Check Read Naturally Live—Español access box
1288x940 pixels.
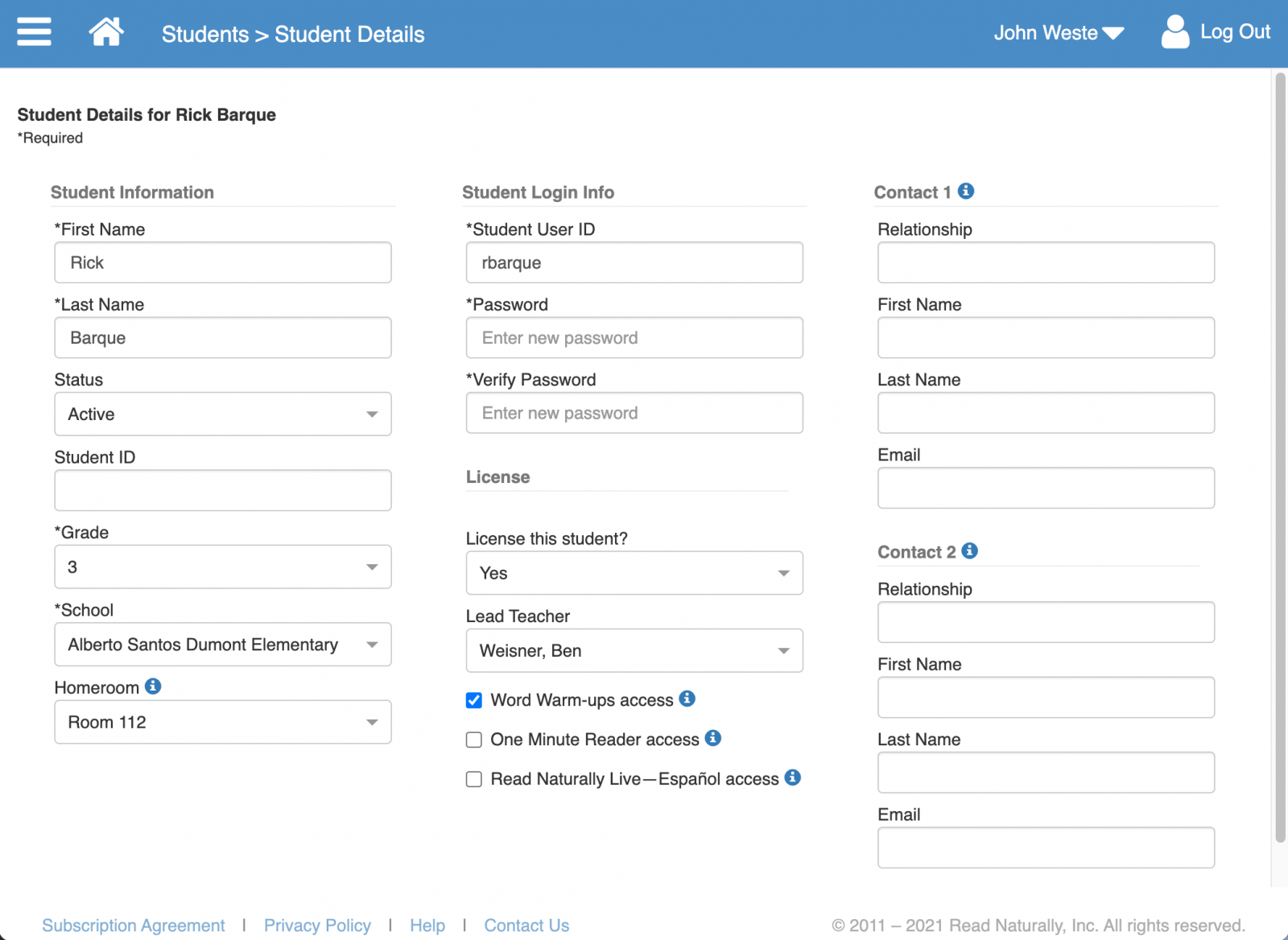point(474,779)
